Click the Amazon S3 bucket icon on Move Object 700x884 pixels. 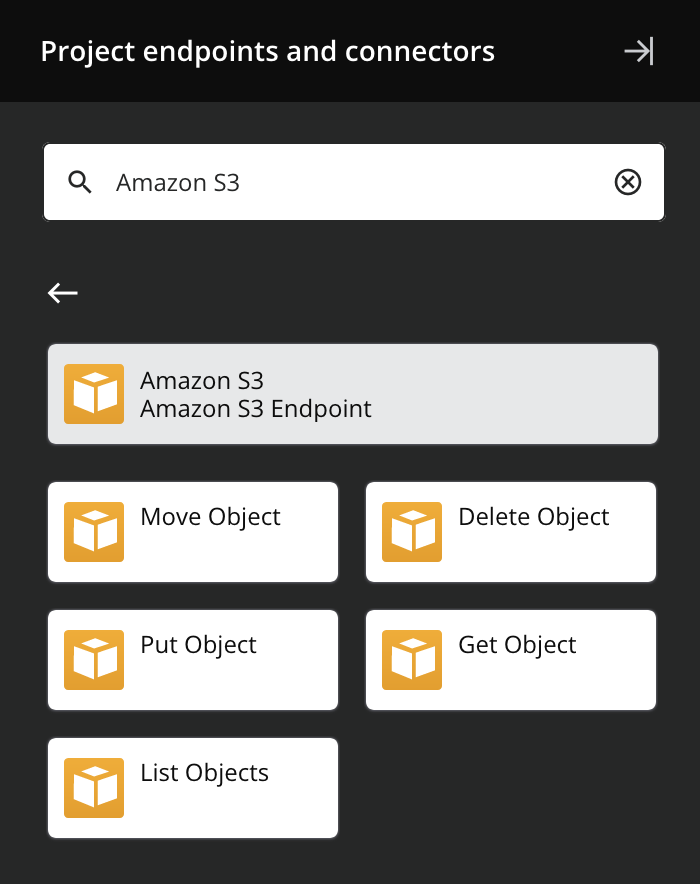(93, 531)
